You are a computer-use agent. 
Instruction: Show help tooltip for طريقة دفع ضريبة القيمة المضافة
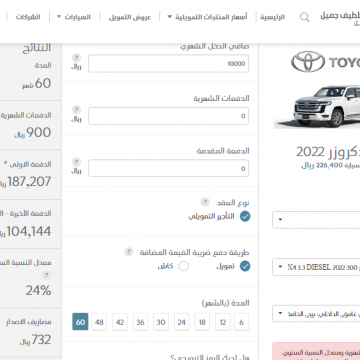pos(129,252)
